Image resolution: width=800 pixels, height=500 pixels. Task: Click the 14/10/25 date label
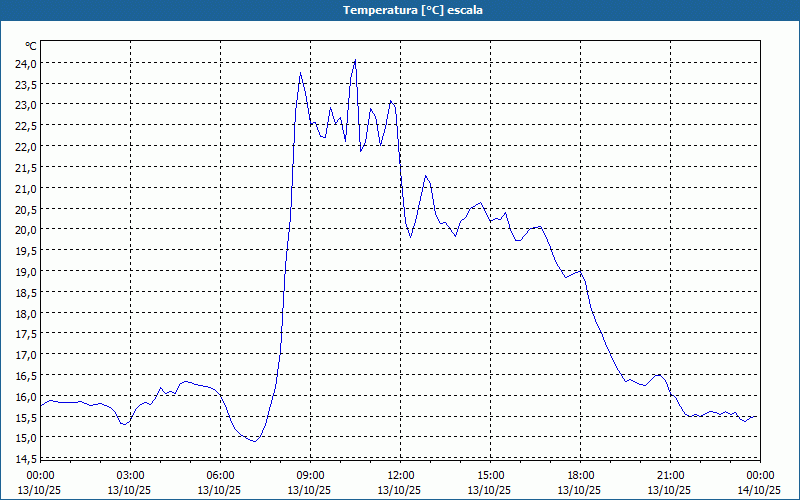pyautogui.click(x=759, y=490)
